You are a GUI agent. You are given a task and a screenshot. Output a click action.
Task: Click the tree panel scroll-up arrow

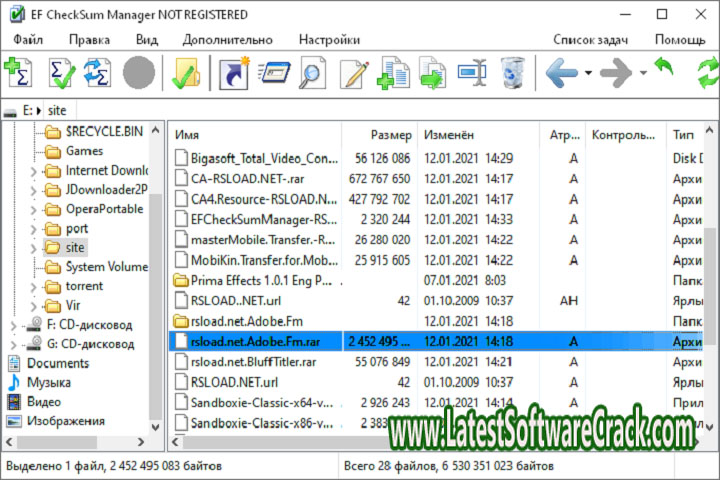coord(155,130)
